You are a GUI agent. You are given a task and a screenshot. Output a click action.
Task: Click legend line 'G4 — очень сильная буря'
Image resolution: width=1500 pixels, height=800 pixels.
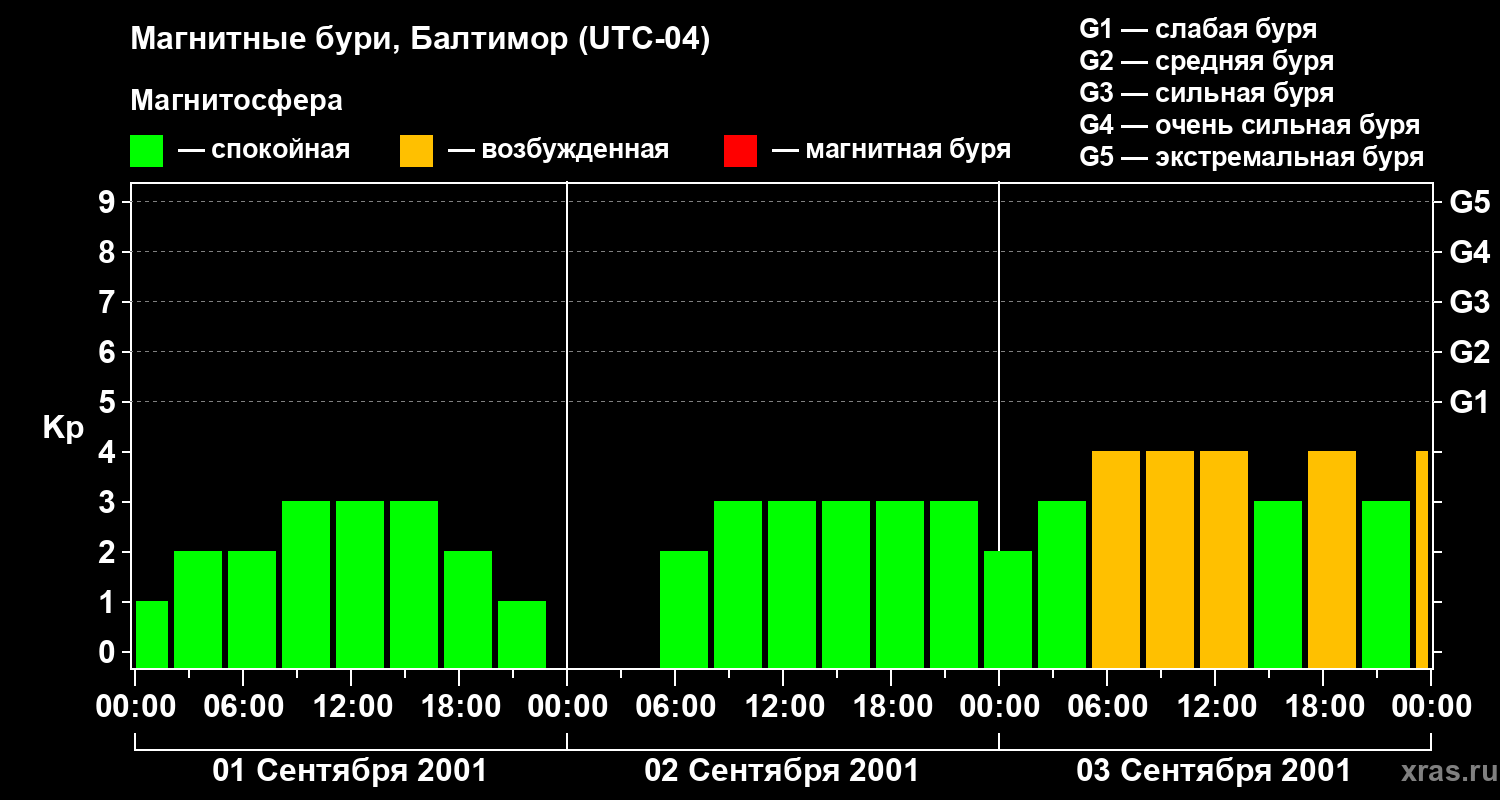[x=1249, y=125]
